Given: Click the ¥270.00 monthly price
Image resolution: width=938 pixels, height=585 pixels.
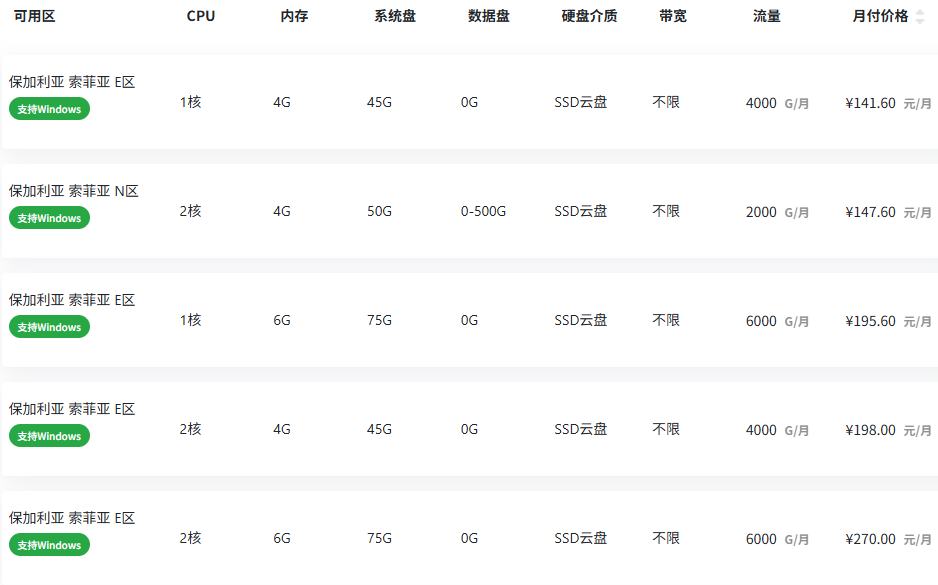Looking at the screenshot, I should pos(870,539).
